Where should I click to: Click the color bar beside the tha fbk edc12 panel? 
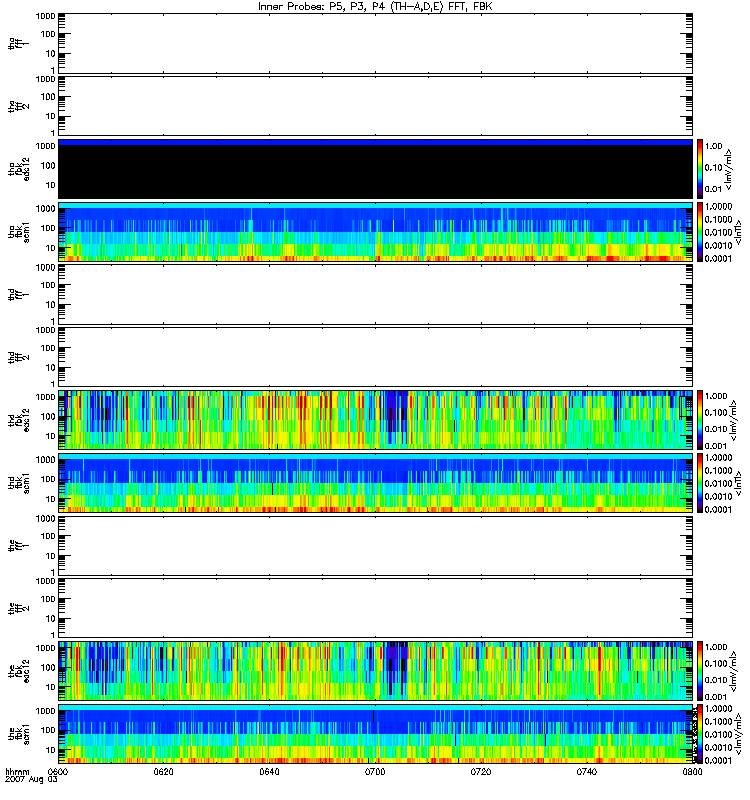point(700,169)
